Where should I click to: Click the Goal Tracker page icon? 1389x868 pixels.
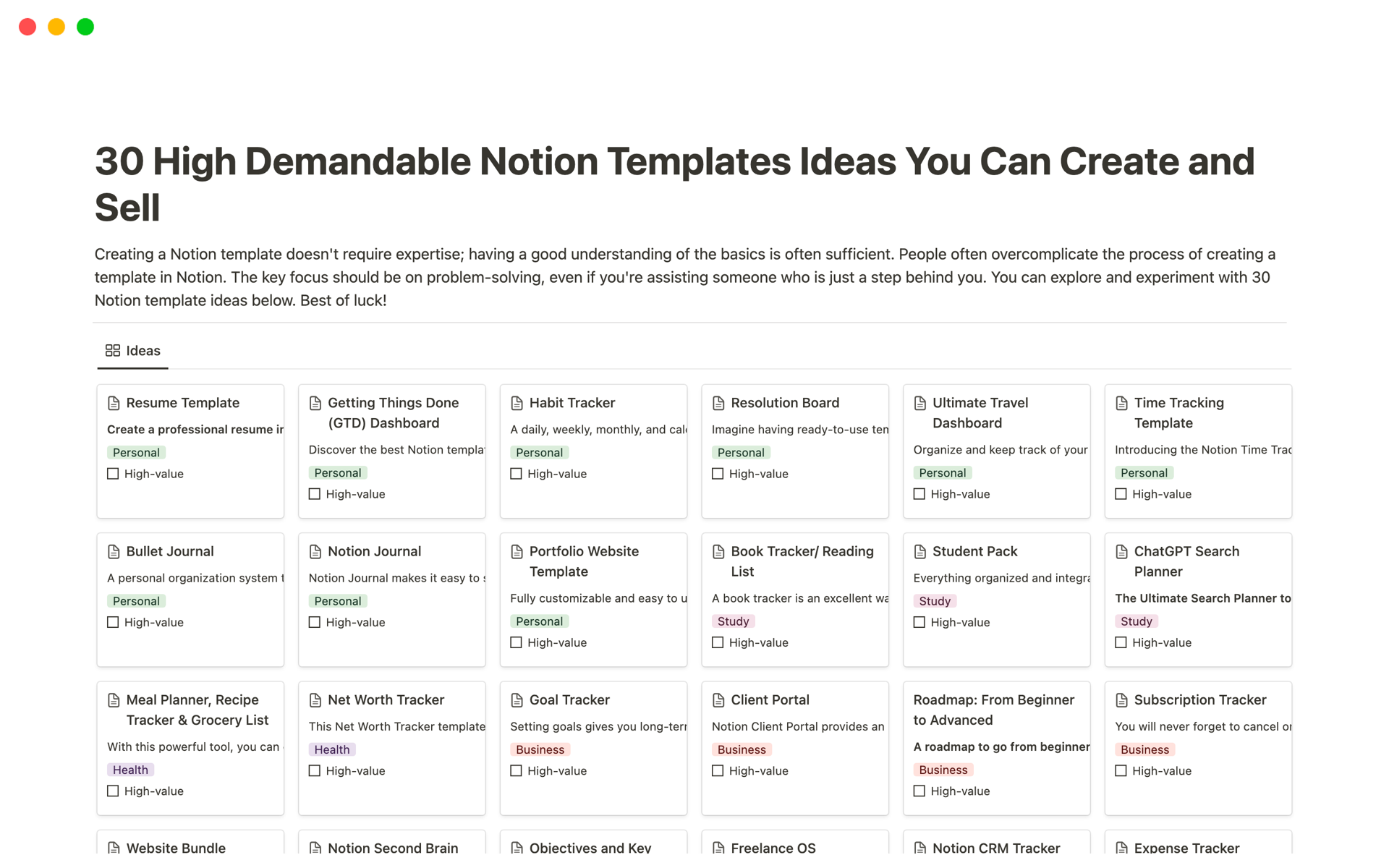click(x=517, y=700)
